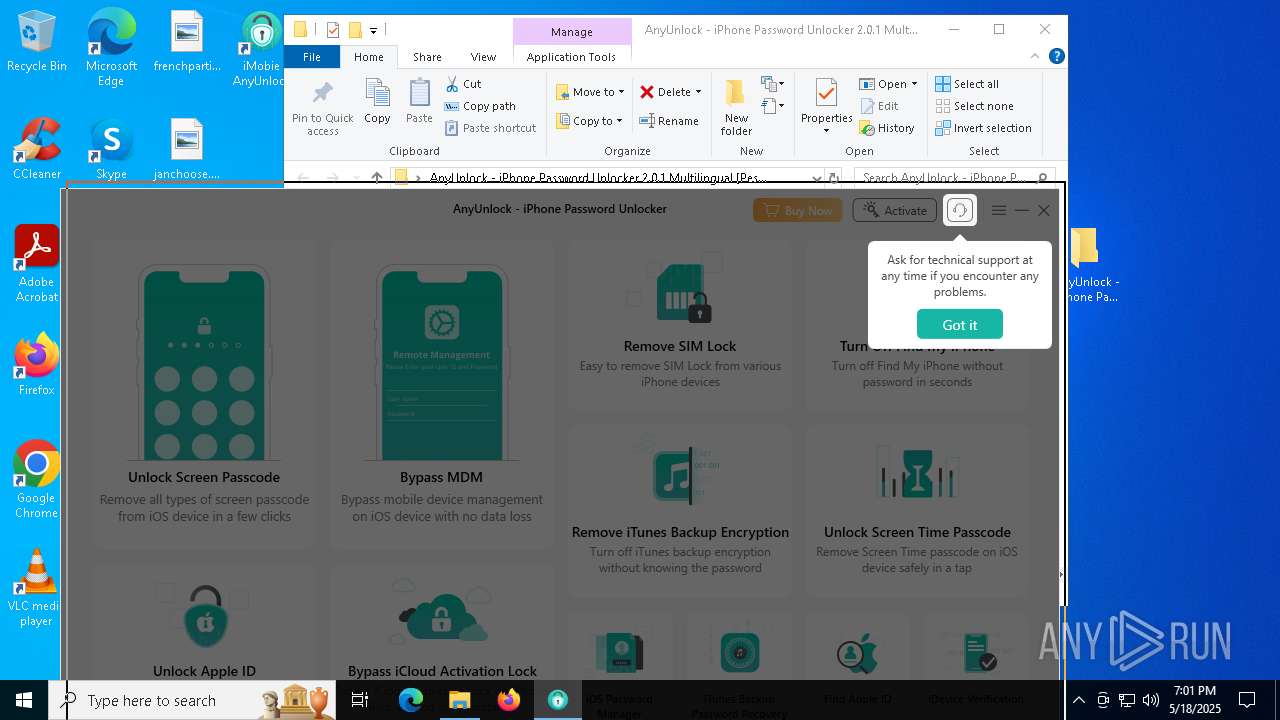Open the Application Tools tab
The height and width of the screenshot is (720, 1280).
click(571, 57)
